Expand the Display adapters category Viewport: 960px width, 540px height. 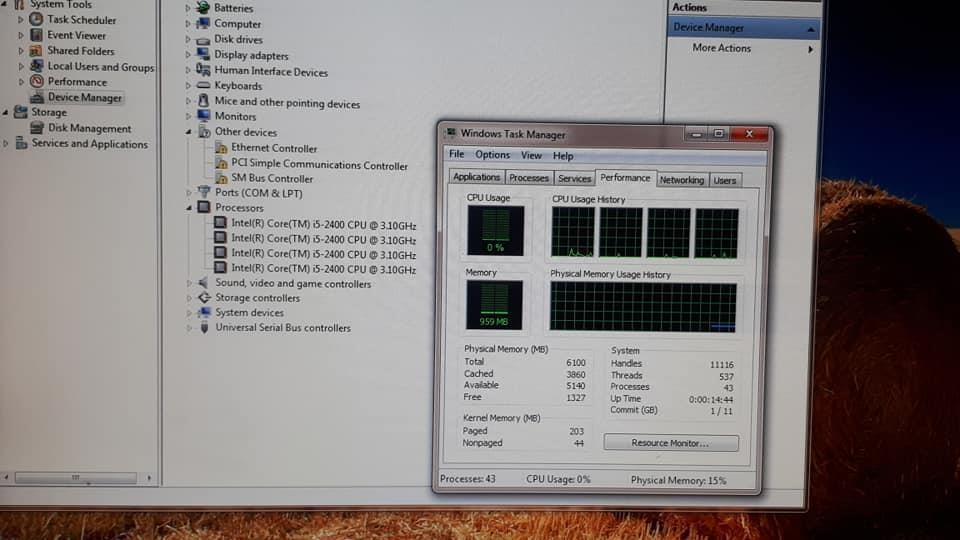(188, 55)
